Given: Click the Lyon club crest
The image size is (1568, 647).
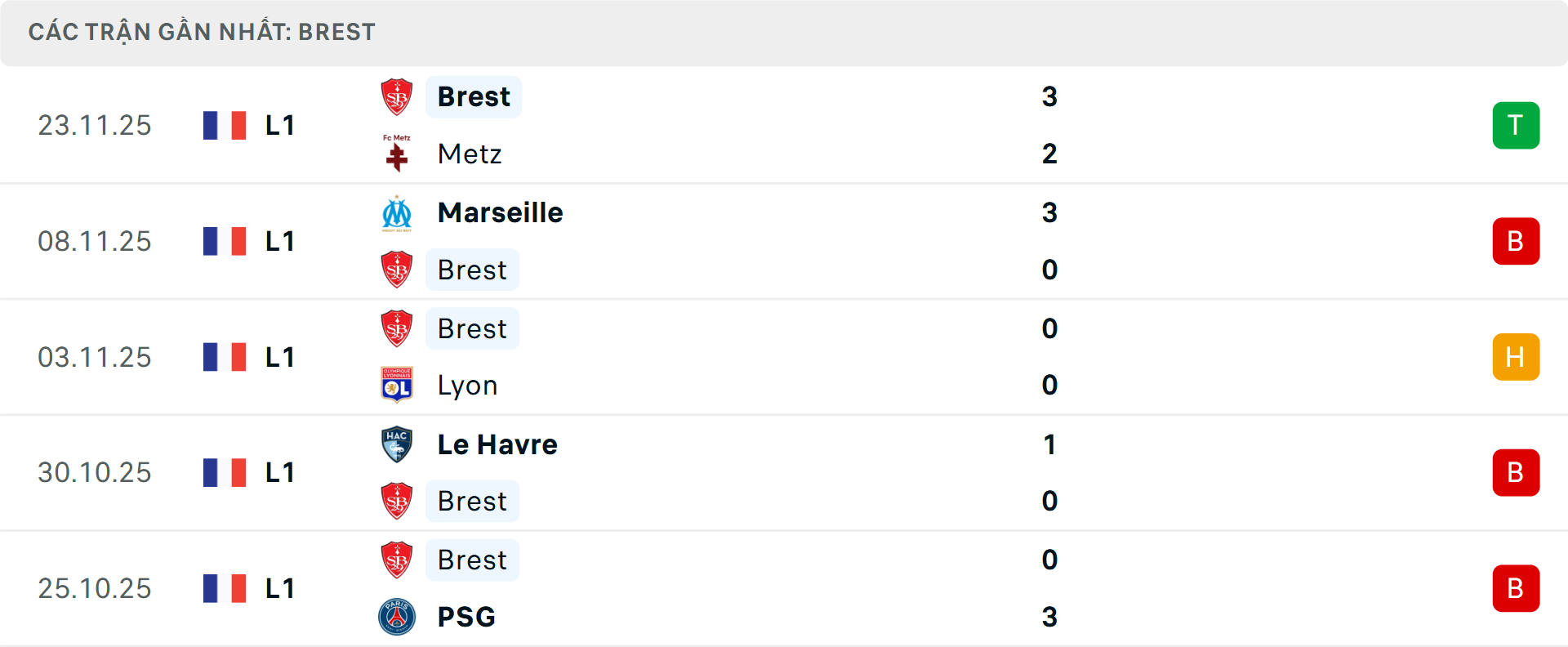Looking at the screenshot, I should [x=397, y=385].
